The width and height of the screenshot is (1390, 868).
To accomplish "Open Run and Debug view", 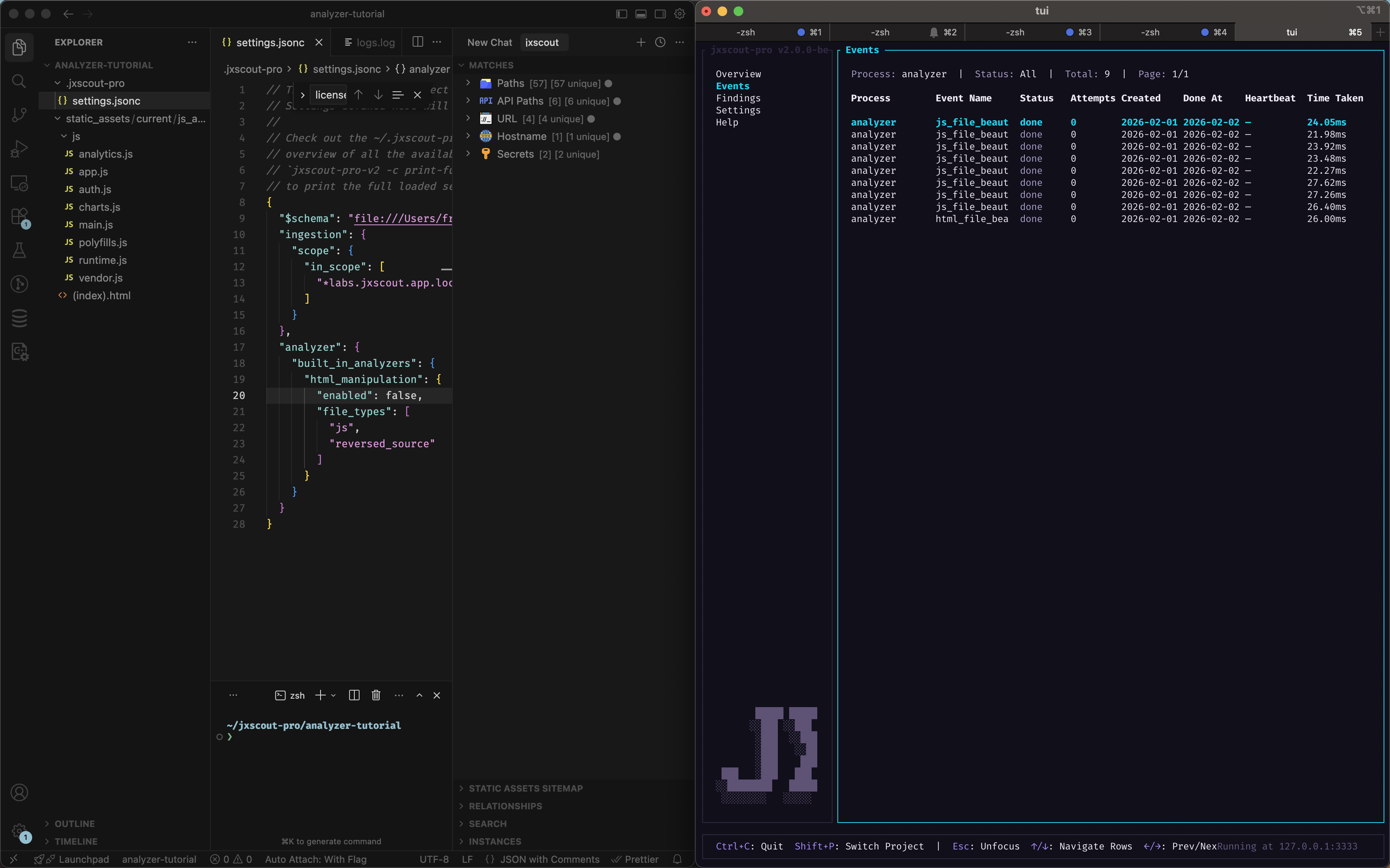I will 19,149.
